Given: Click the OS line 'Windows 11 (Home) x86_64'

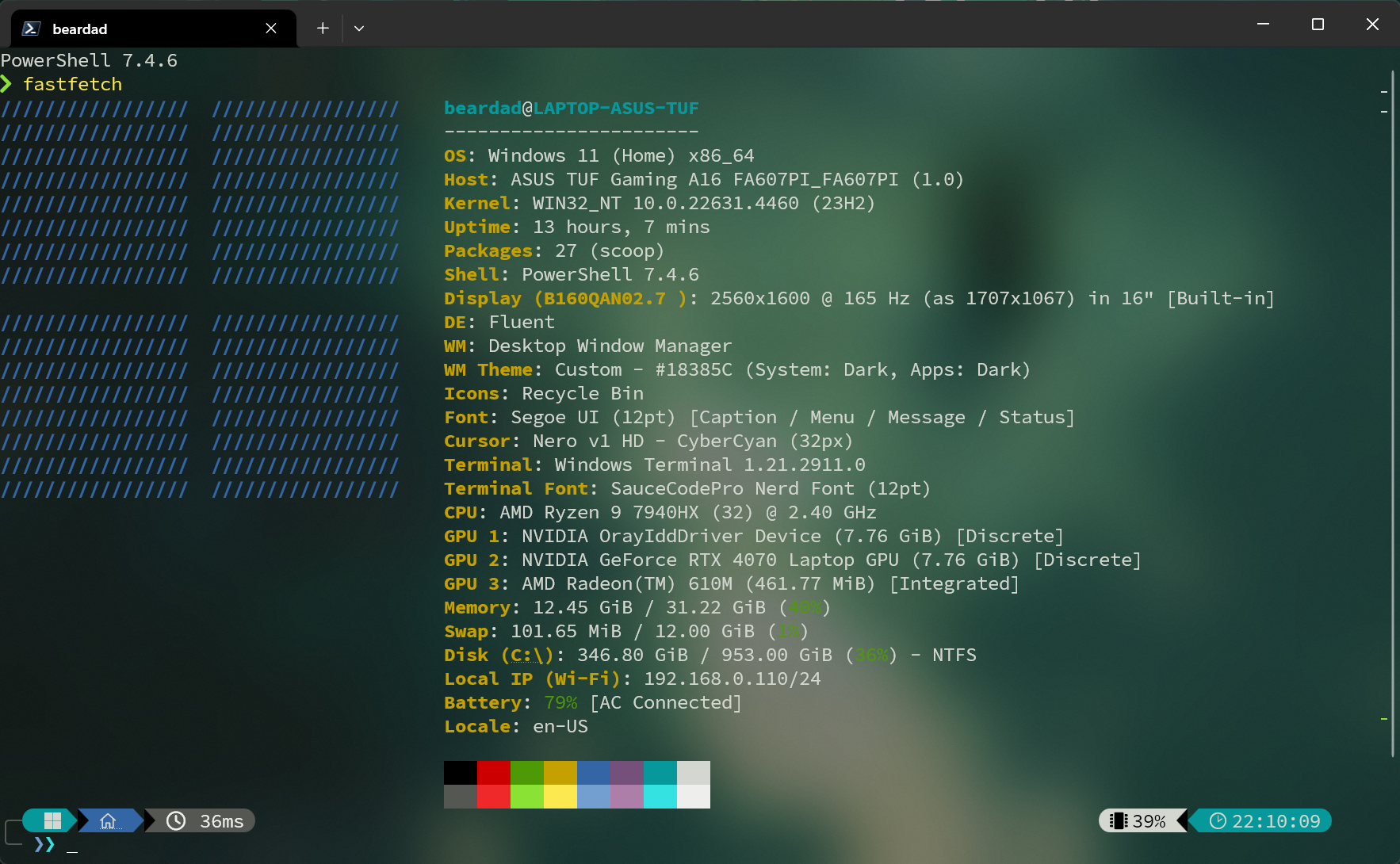Looking at the screenshot, I should [599, 155].
